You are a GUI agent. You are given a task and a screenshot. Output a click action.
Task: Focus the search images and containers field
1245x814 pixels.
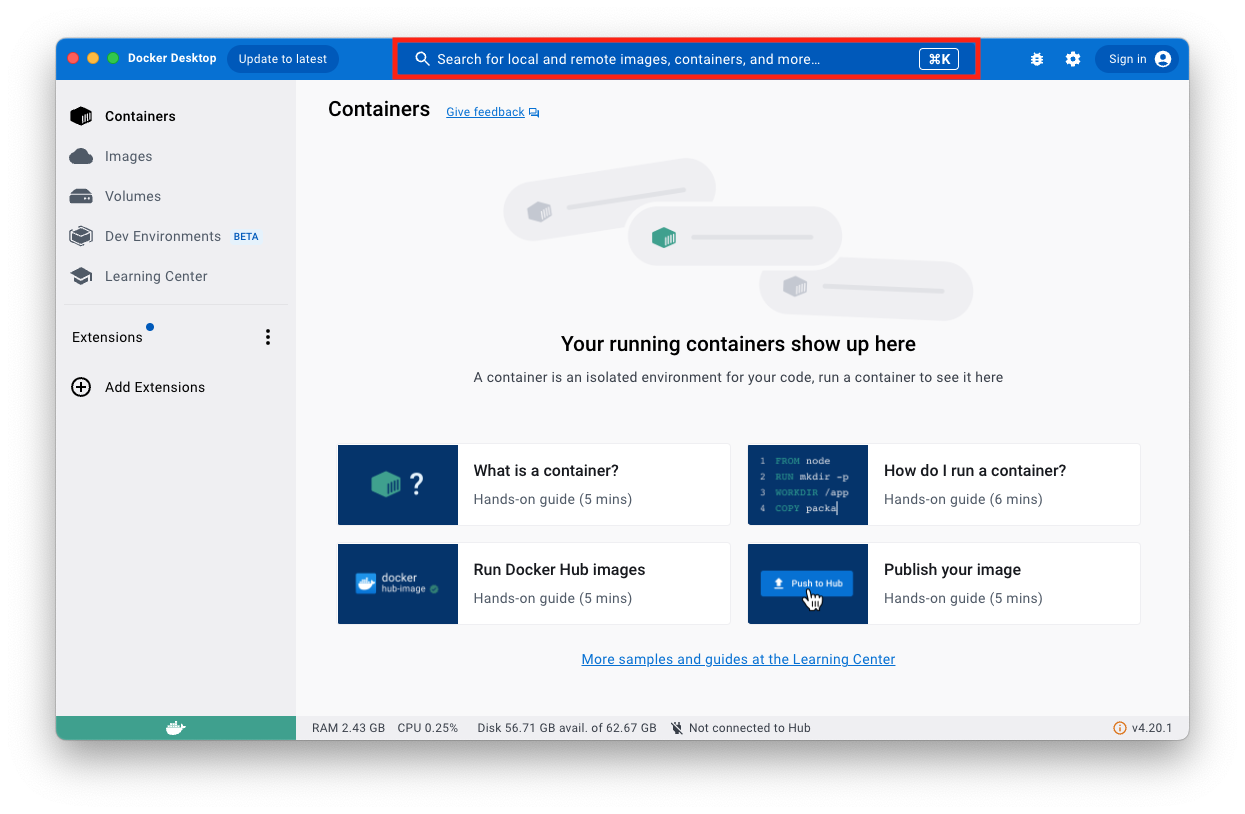pyautogui.click(x=686, y=59)
